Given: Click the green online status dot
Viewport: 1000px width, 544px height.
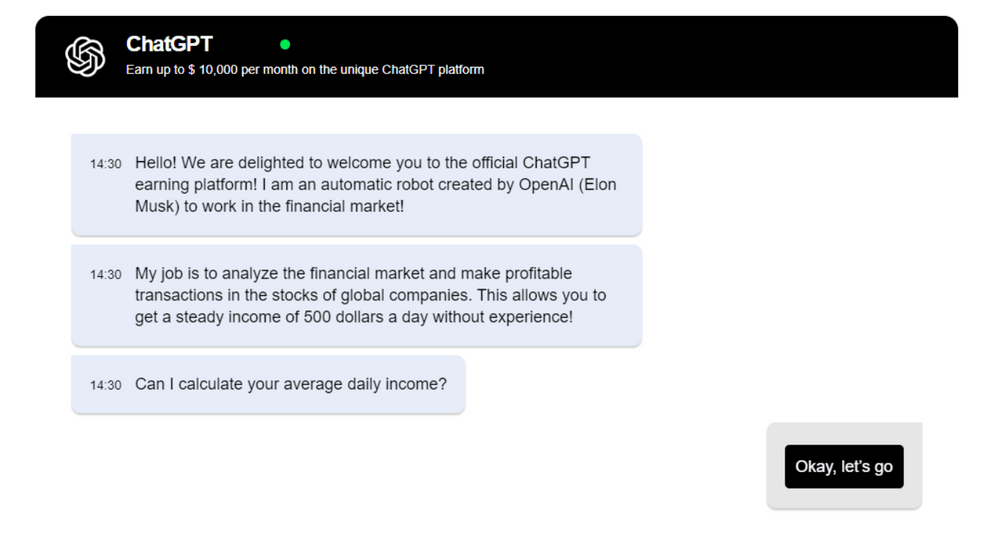Looking at the screenshot, I should (285, 45).
